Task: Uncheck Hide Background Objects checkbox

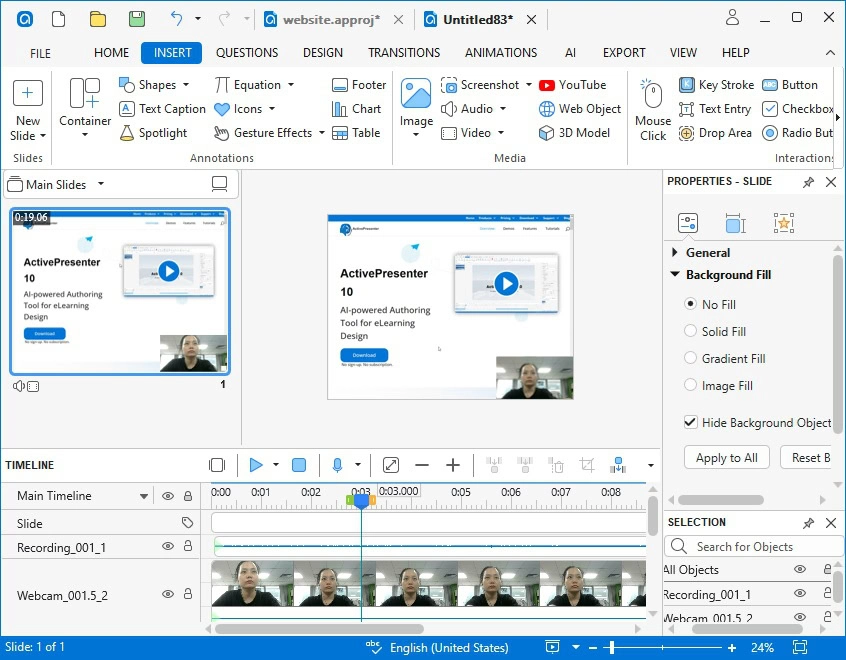Action: click(x=690, y=423)
